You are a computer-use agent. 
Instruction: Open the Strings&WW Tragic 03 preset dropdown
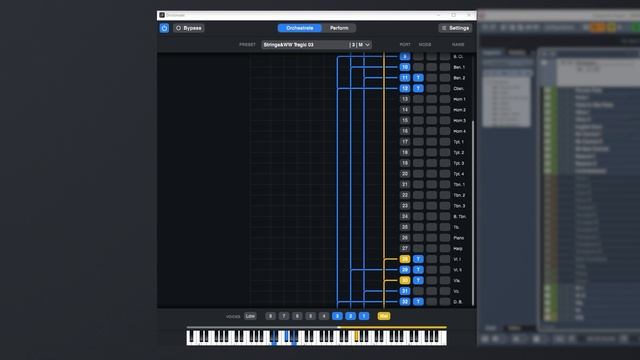point(316,44)
